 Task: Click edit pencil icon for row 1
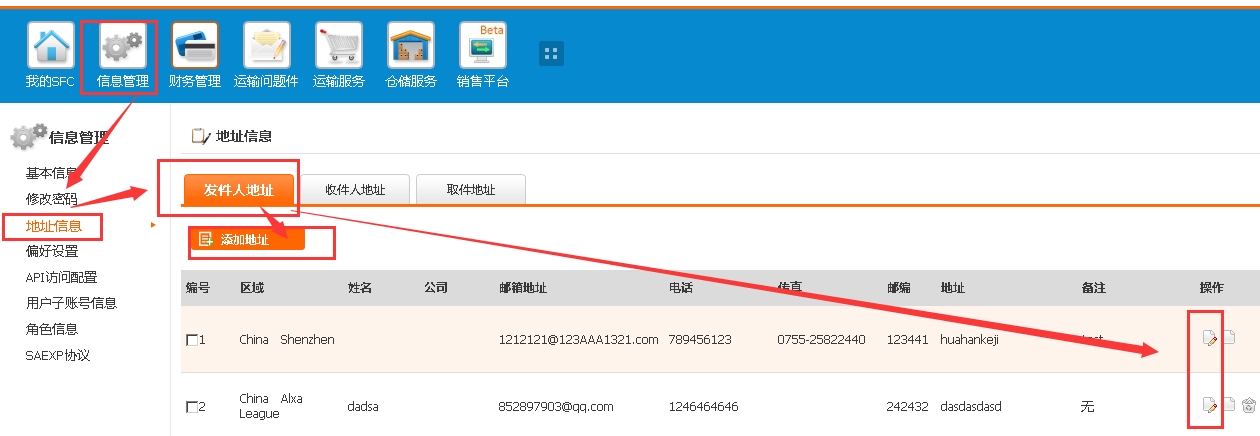pyautogui.click(x=1210, y=338)
